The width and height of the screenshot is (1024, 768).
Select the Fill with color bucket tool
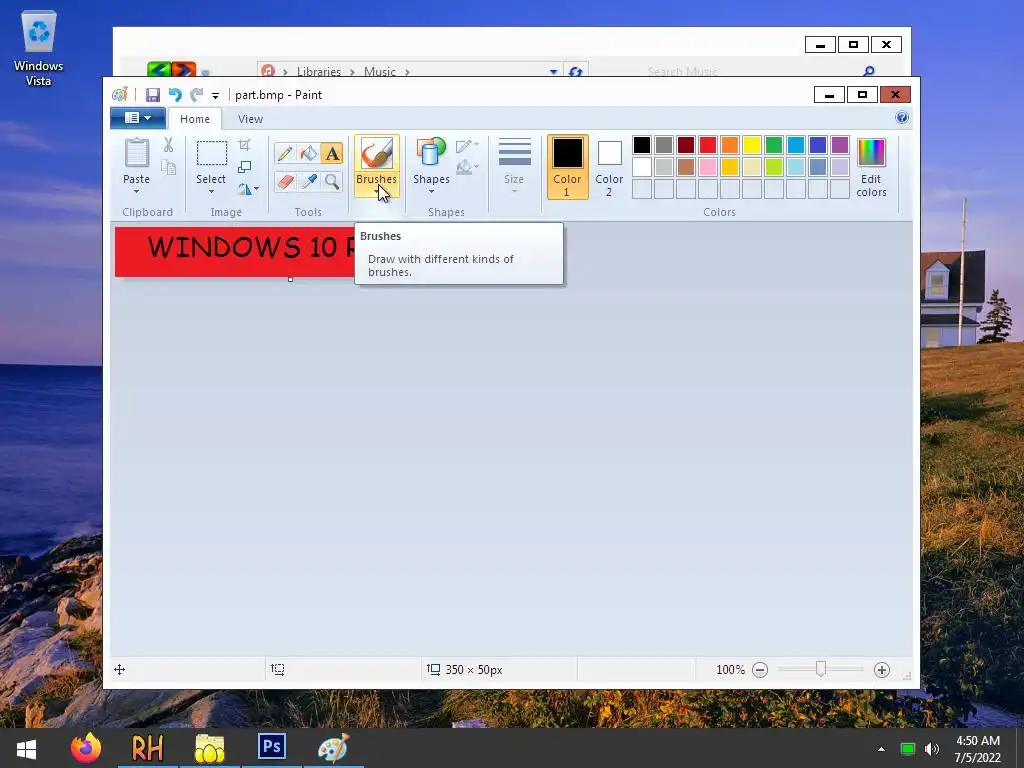tap(308, 153)
